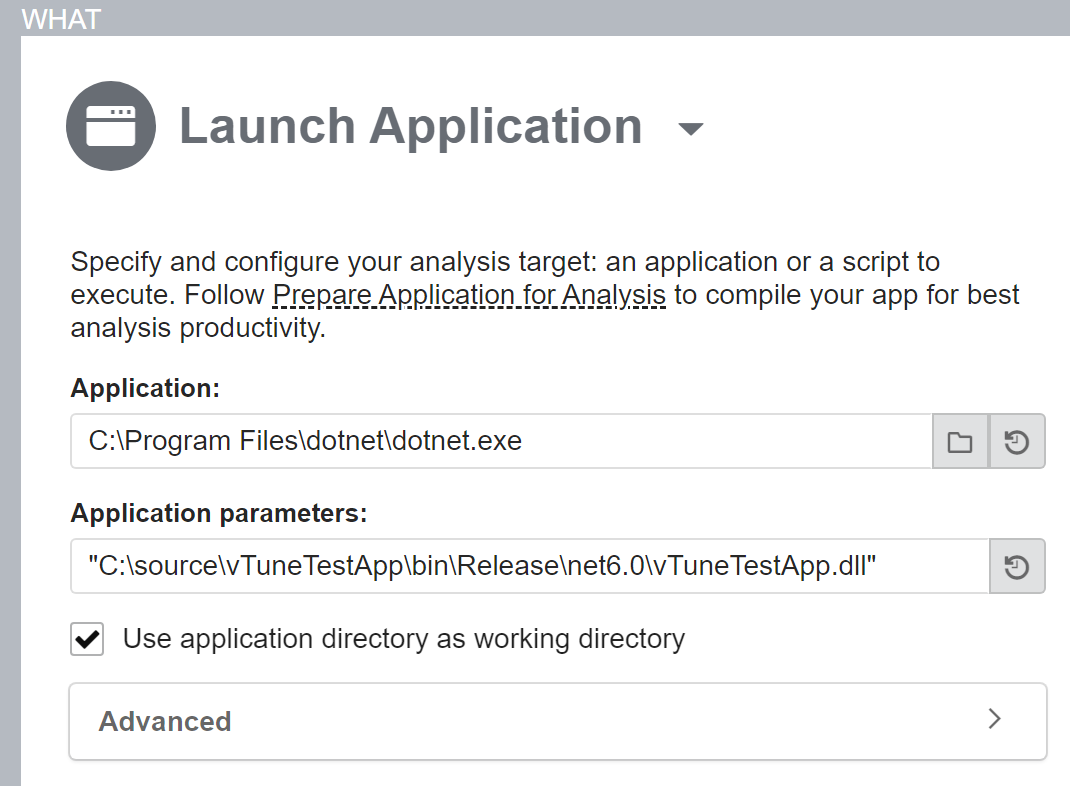Expand the Advanced section
Image resolution: width=1070 pixels, height=786 pixels.
(556, 721)
